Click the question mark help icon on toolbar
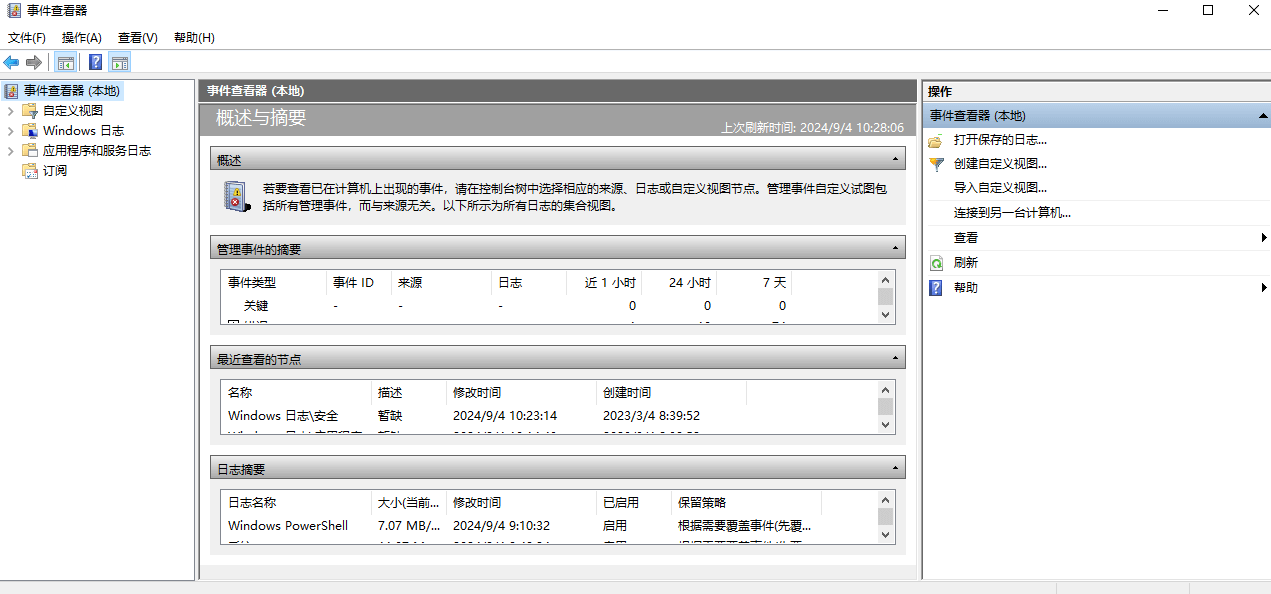 coord(94,61)
